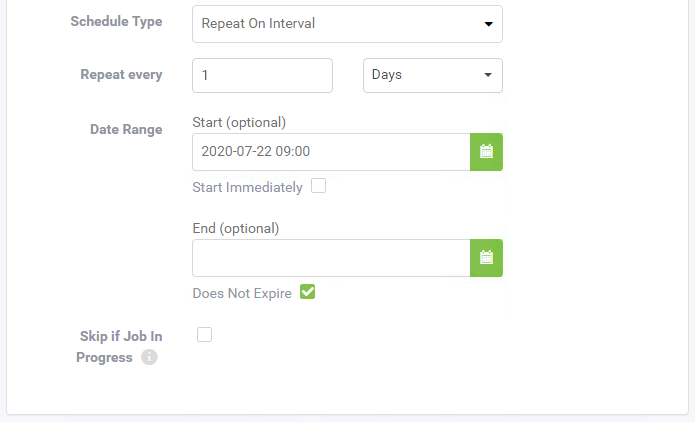The image size is (695, 422).
Task: Click the Schedule Type label
Action: pos(116,21)
